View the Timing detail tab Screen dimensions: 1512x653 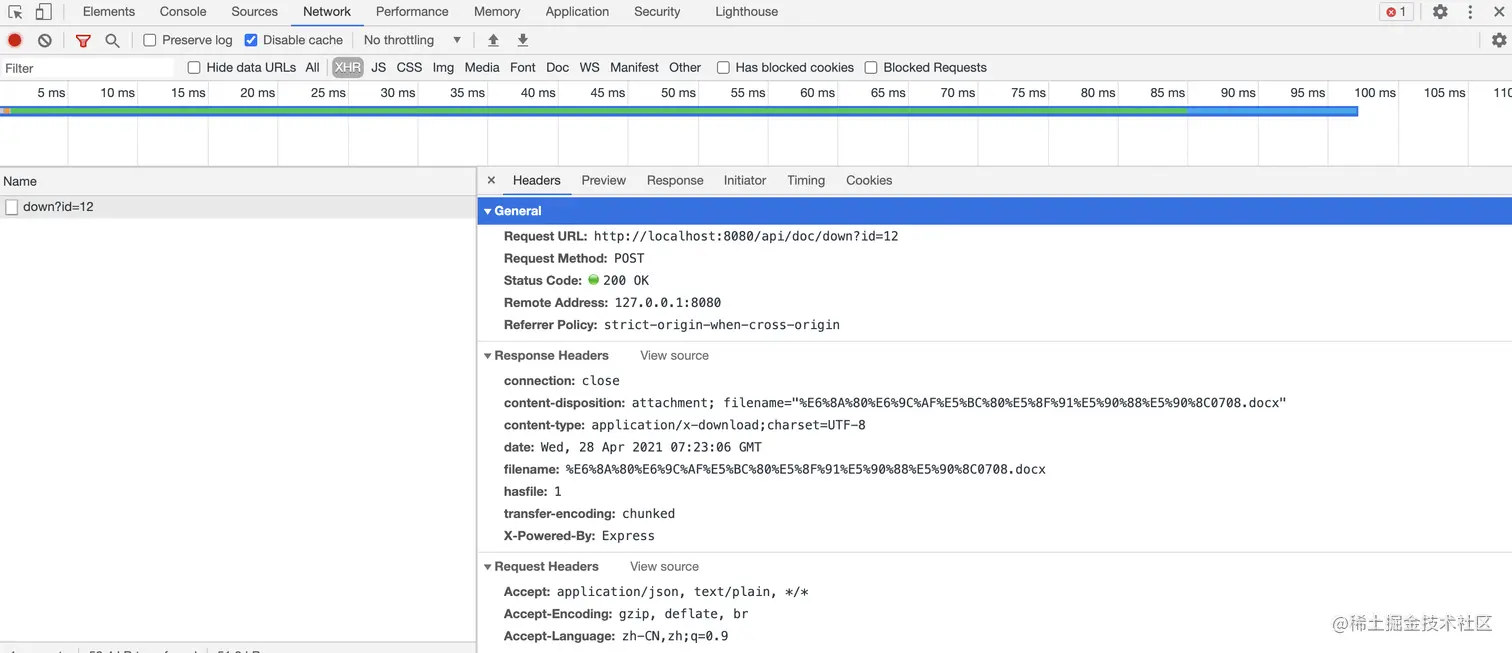click(806, 180)
